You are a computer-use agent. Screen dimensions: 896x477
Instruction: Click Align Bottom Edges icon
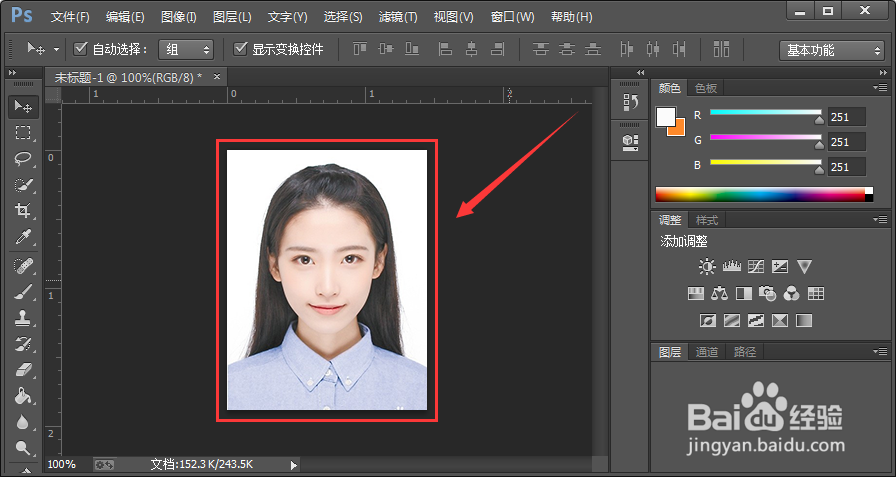coord(412,49)
